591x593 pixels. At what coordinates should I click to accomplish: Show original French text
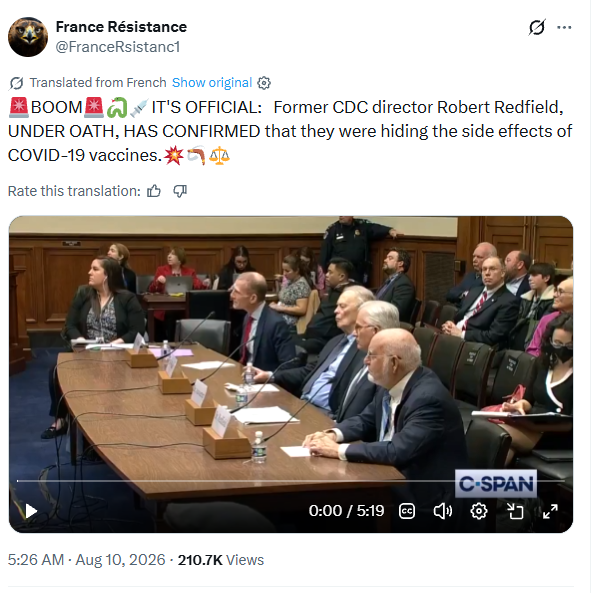(x=212, y=82)
